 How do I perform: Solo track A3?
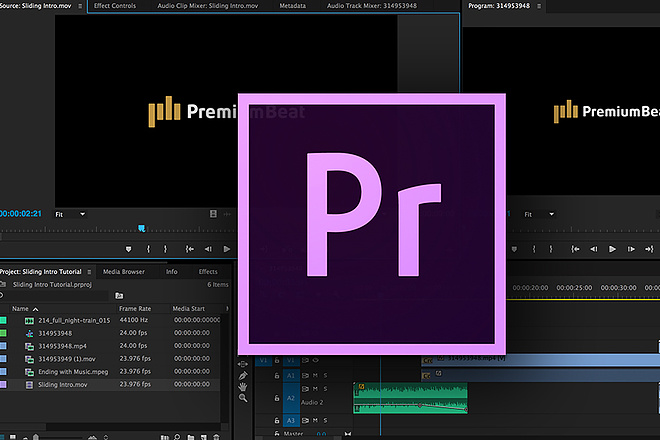[325, 420]
